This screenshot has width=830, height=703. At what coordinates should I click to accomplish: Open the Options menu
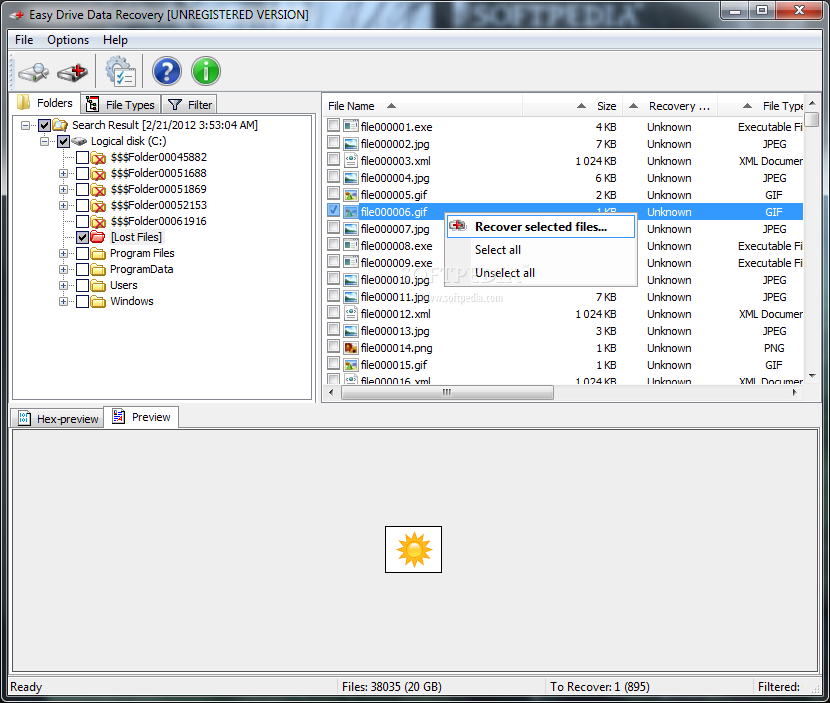click(x=68, y=40)
